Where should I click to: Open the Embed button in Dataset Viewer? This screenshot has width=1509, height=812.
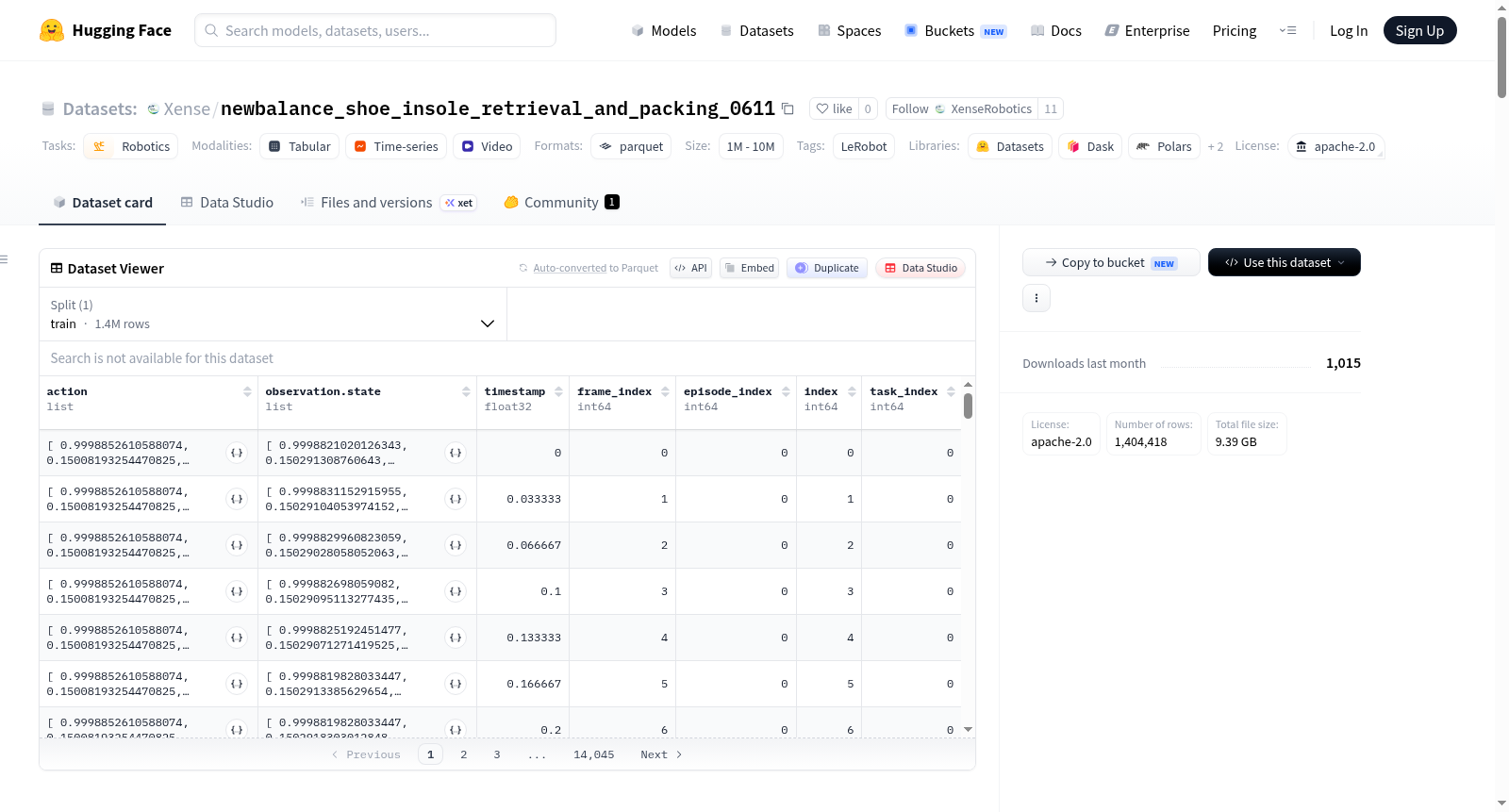(750, 268)
